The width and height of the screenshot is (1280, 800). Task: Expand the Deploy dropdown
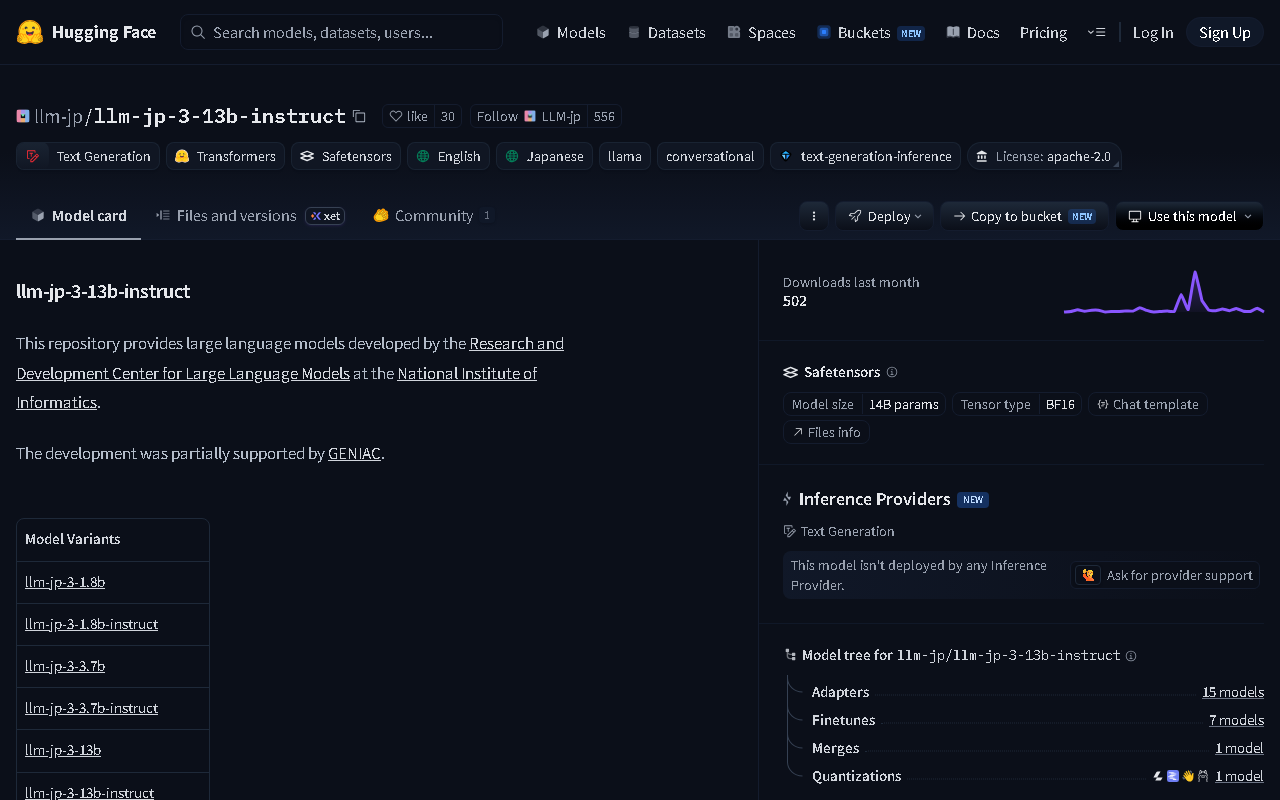pyautogui.click(x=885, y=216)
